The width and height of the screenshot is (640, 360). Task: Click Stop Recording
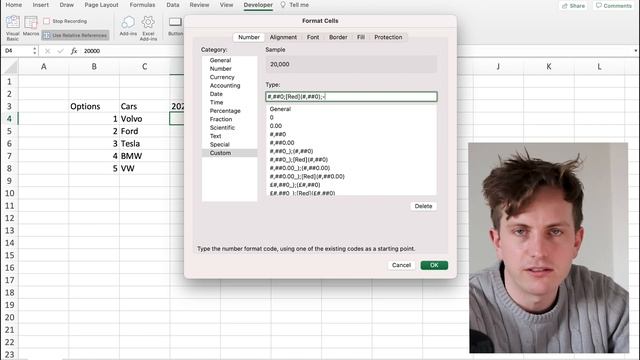[65, 21]
